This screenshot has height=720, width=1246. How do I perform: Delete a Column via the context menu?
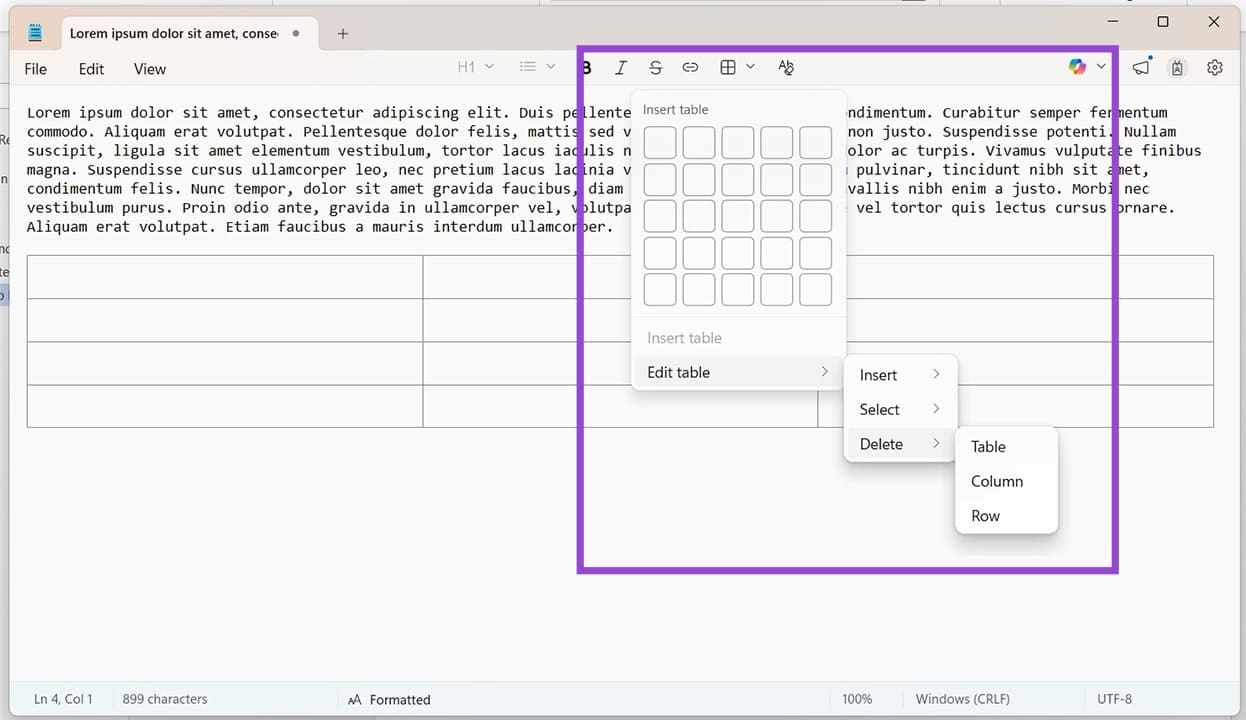point(996,481)
